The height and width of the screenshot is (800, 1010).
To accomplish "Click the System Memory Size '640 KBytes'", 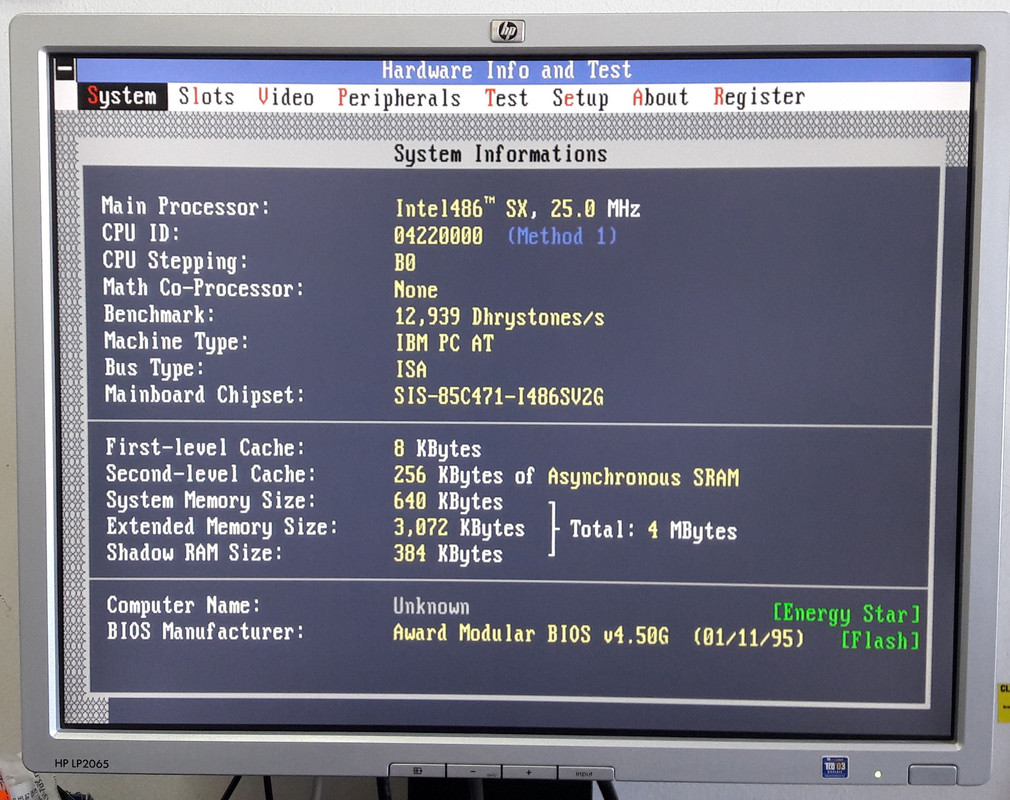I will click(x=448, y=502).
